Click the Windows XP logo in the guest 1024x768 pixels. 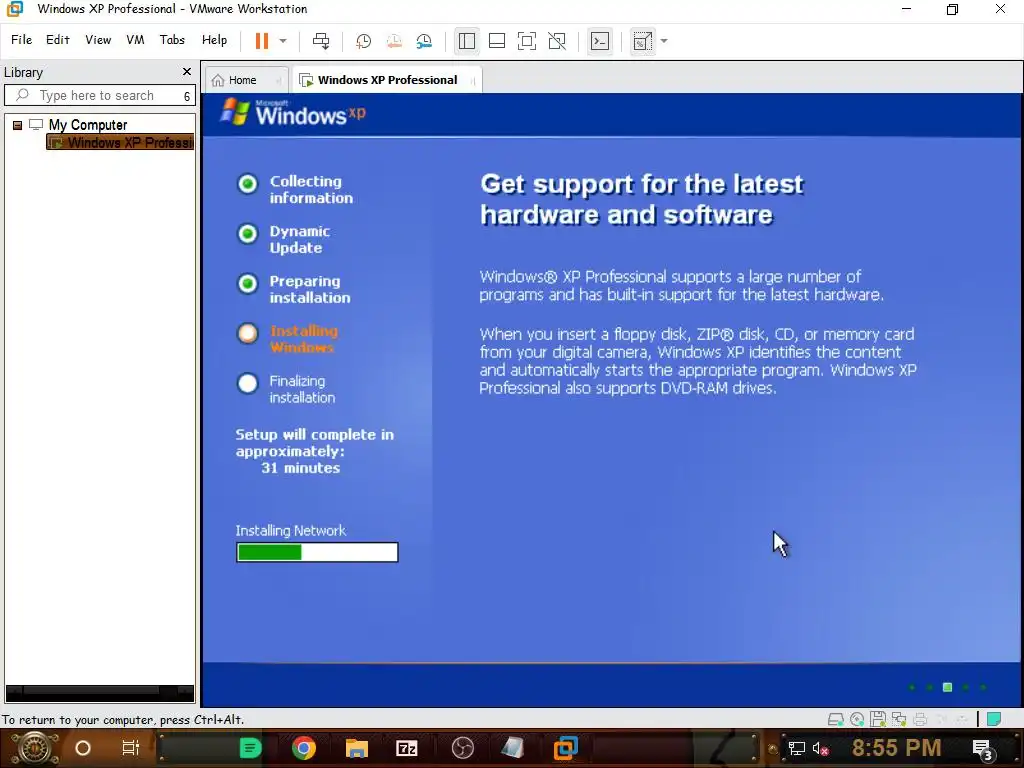click(x=293, y=112)
